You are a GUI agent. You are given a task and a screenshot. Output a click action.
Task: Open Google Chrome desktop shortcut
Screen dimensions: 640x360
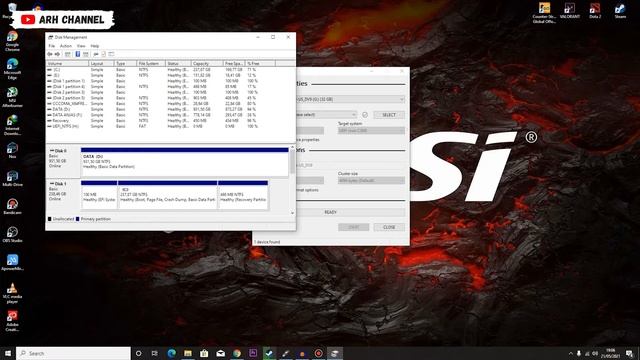point(12,41)
